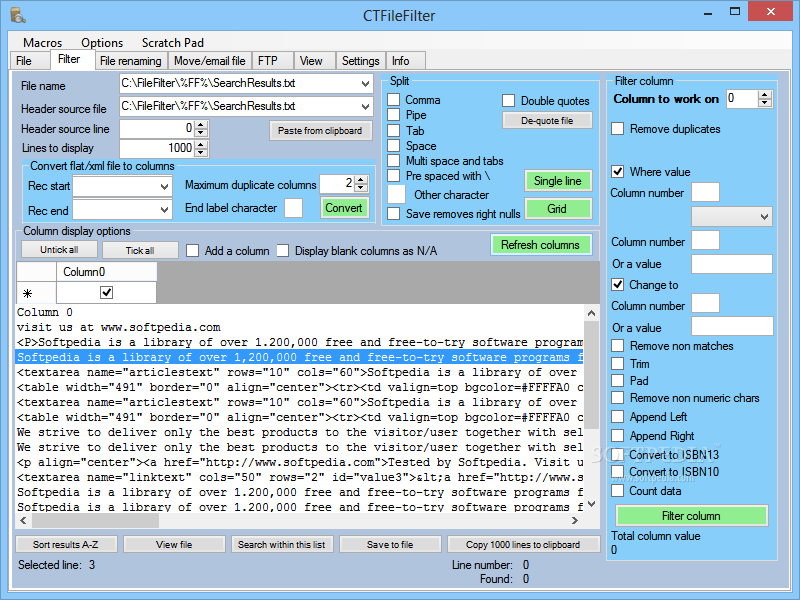Toggle the Add a column checkbox
Image resolution: width=800 pixels, height=600 pixels.
coord(192,251)
